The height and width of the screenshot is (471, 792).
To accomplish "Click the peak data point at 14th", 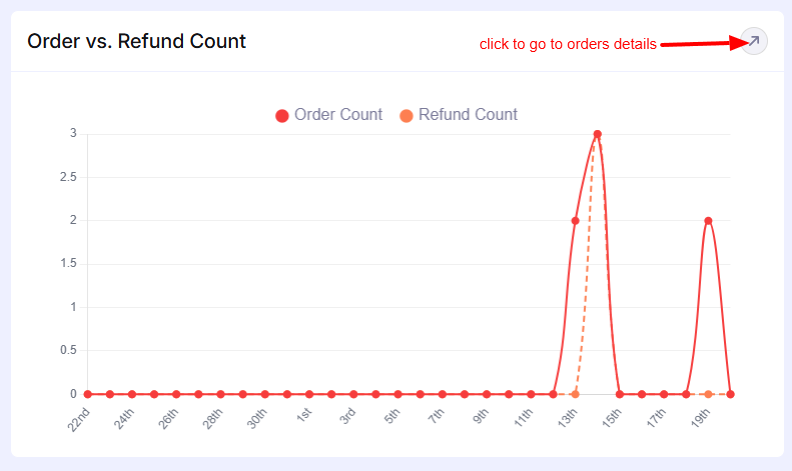I will point(597,134).
